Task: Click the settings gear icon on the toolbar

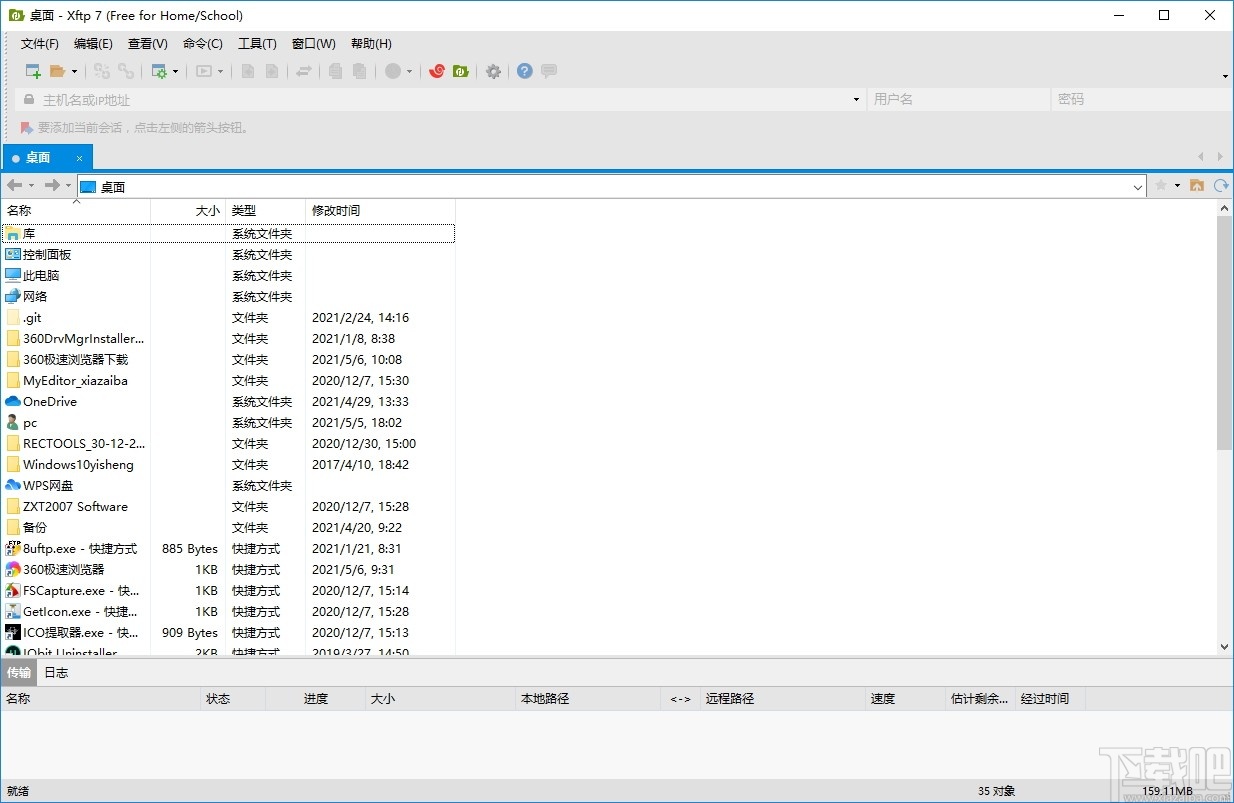Action: [492, 71]
